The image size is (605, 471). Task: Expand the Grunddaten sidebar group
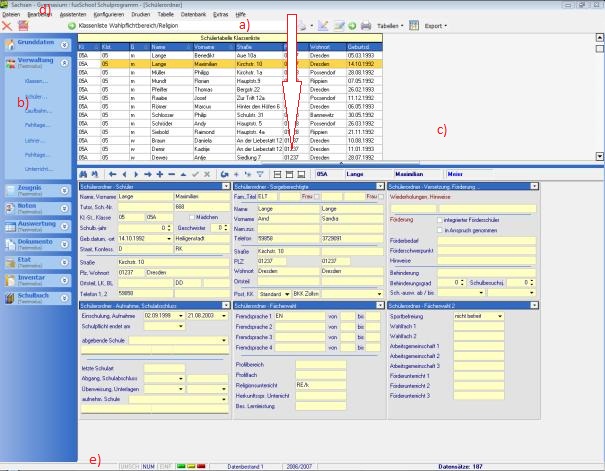click(x=64, y=45)
